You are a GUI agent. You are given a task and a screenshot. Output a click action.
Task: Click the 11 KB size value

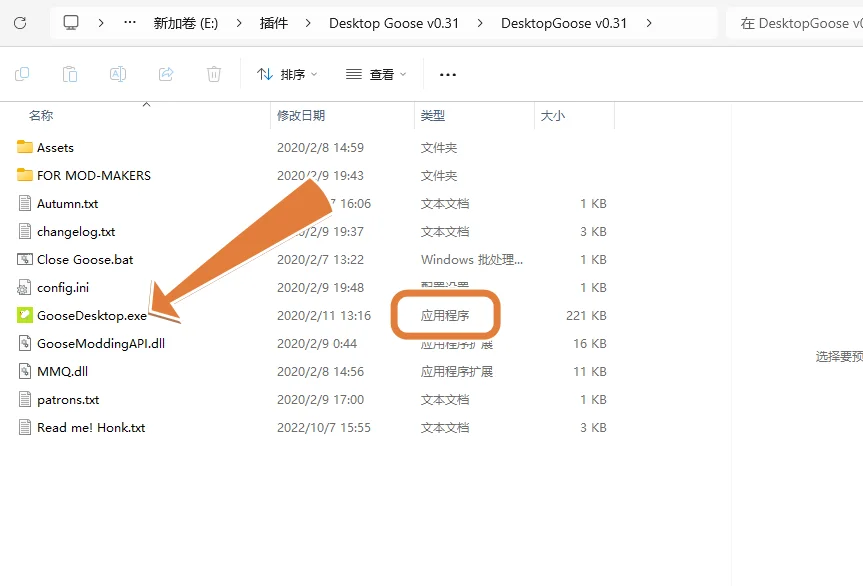pyautogui.click(x=589, y=372)
